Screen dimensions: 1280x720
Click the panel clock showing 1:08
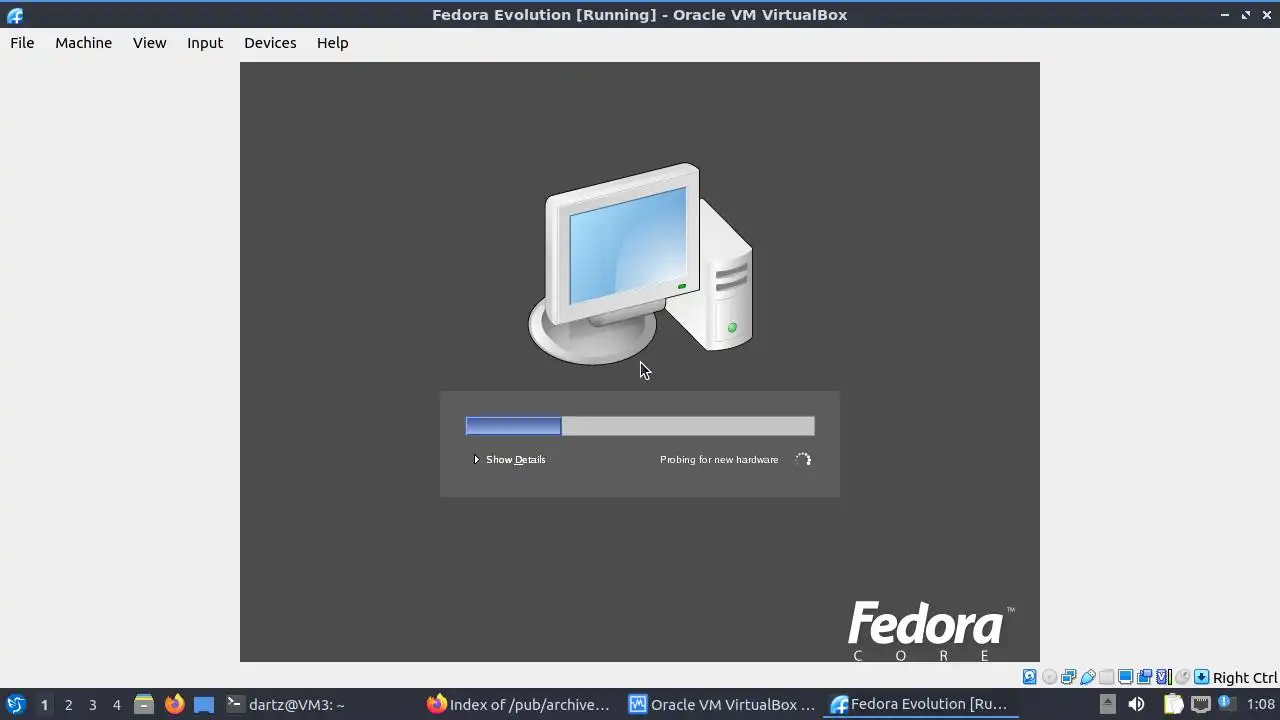coord(1260,704)
